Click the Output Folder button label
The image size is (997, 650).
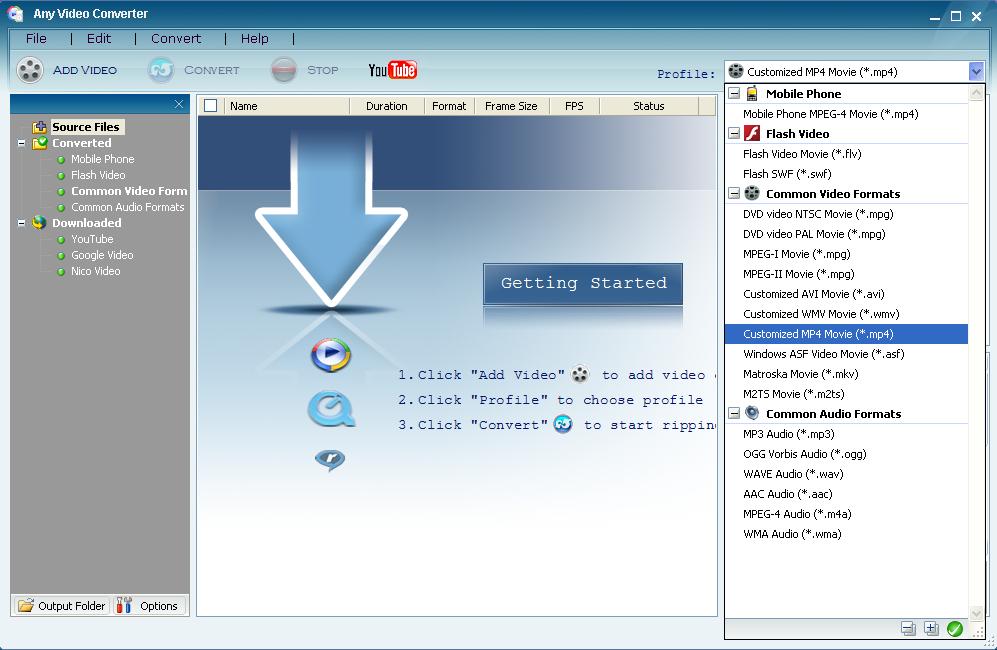(x=71, y=606)
